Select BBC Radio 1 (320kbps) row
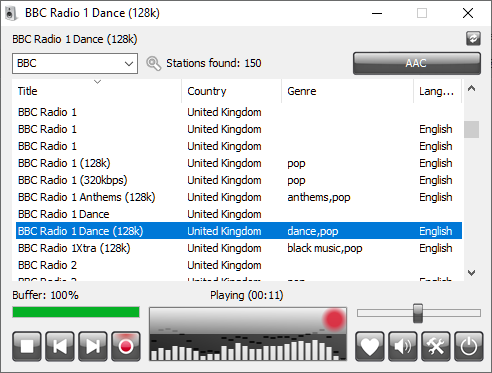Screen dimensions: 492x373 tap(239, 180)
